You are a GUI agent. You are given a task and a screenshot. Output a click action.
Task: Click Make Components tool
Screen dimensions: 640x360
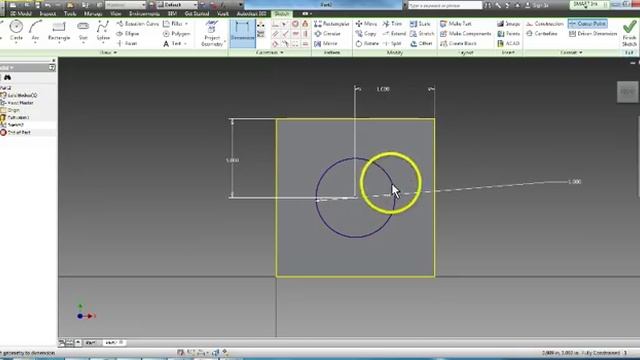[466, 33]
